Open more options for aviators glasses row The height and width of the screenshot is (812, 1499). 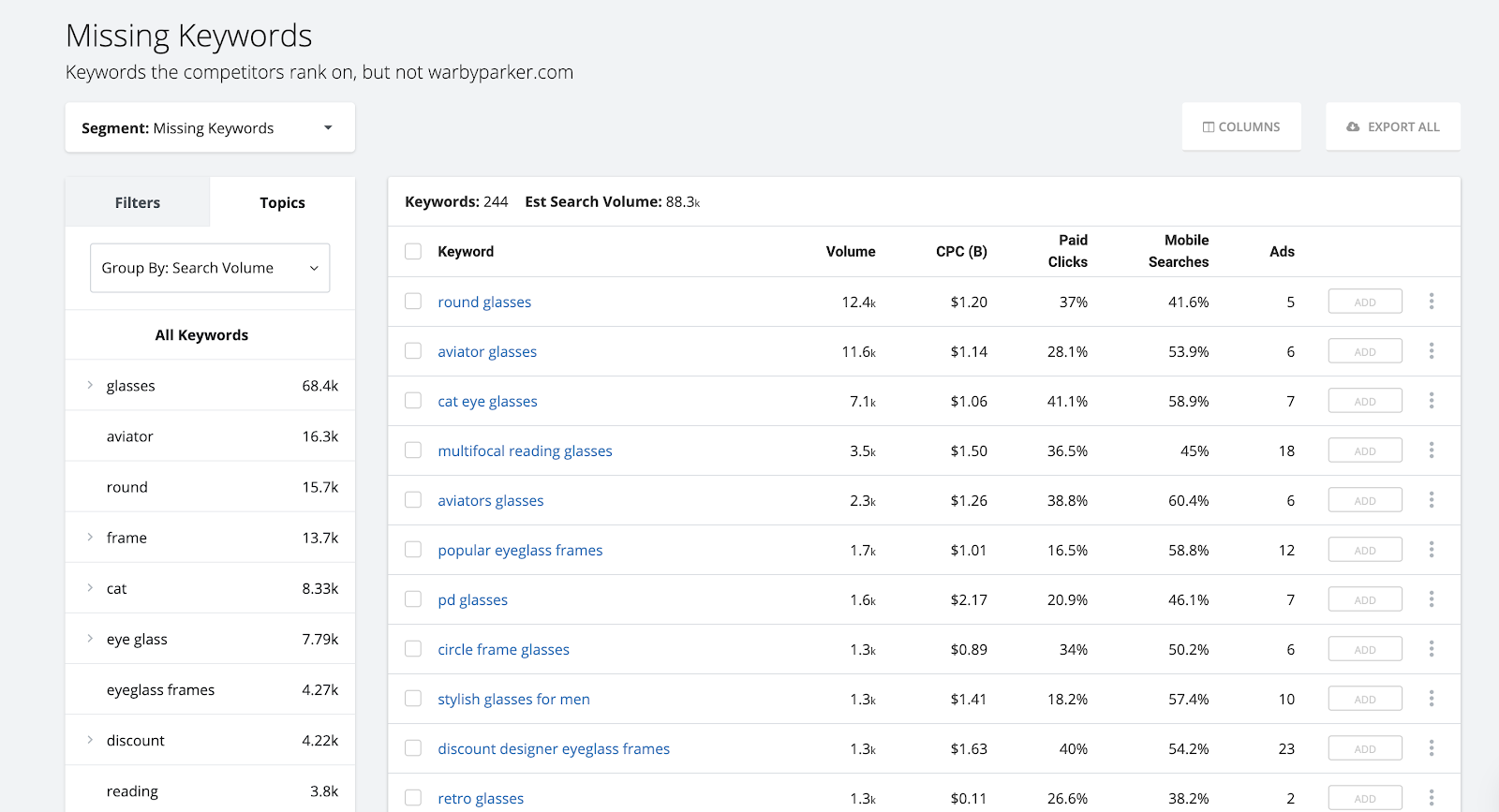[1432, 500]
